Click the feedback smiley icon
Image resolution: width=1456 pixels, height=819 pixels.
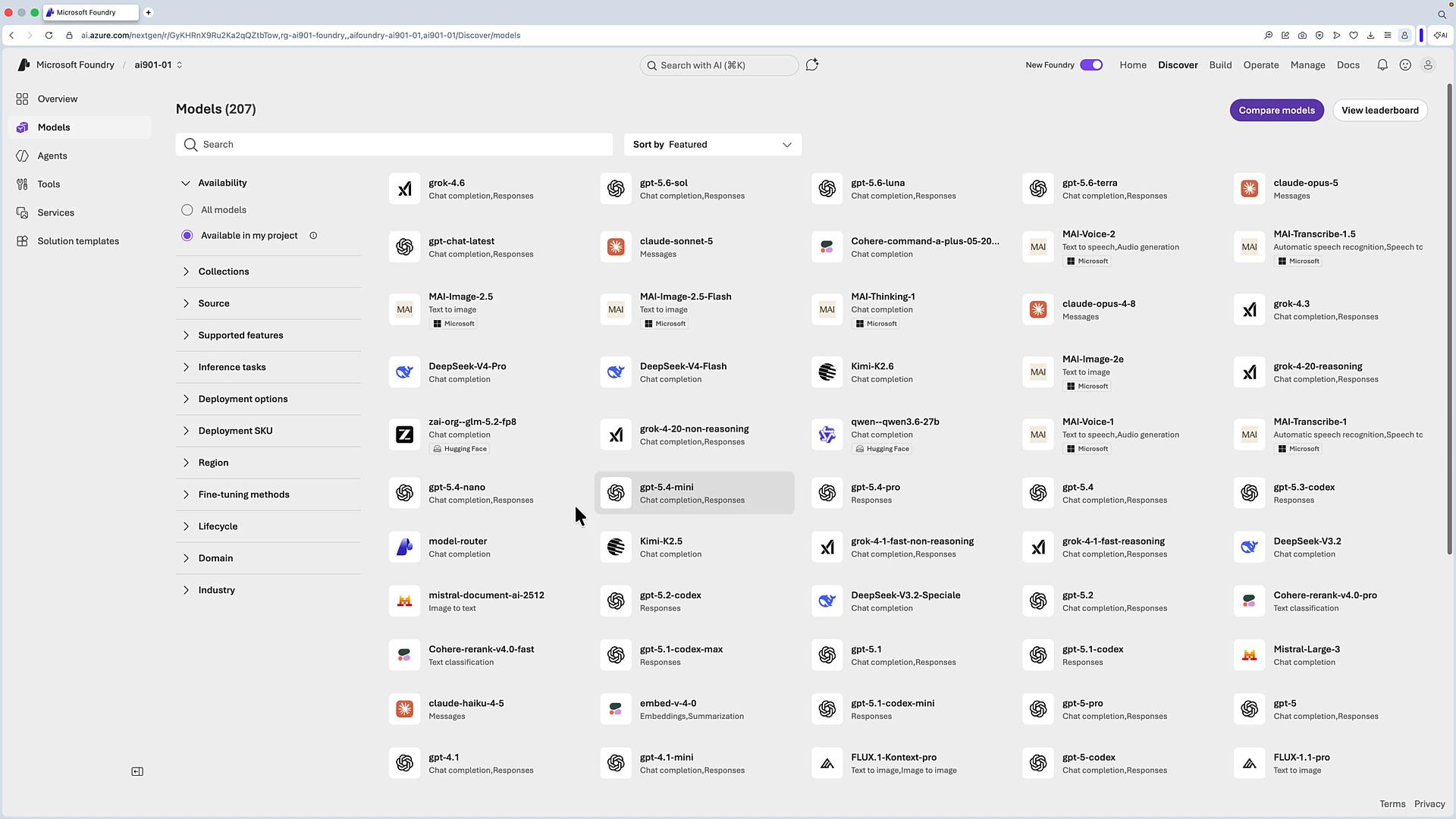(1405, 65)
